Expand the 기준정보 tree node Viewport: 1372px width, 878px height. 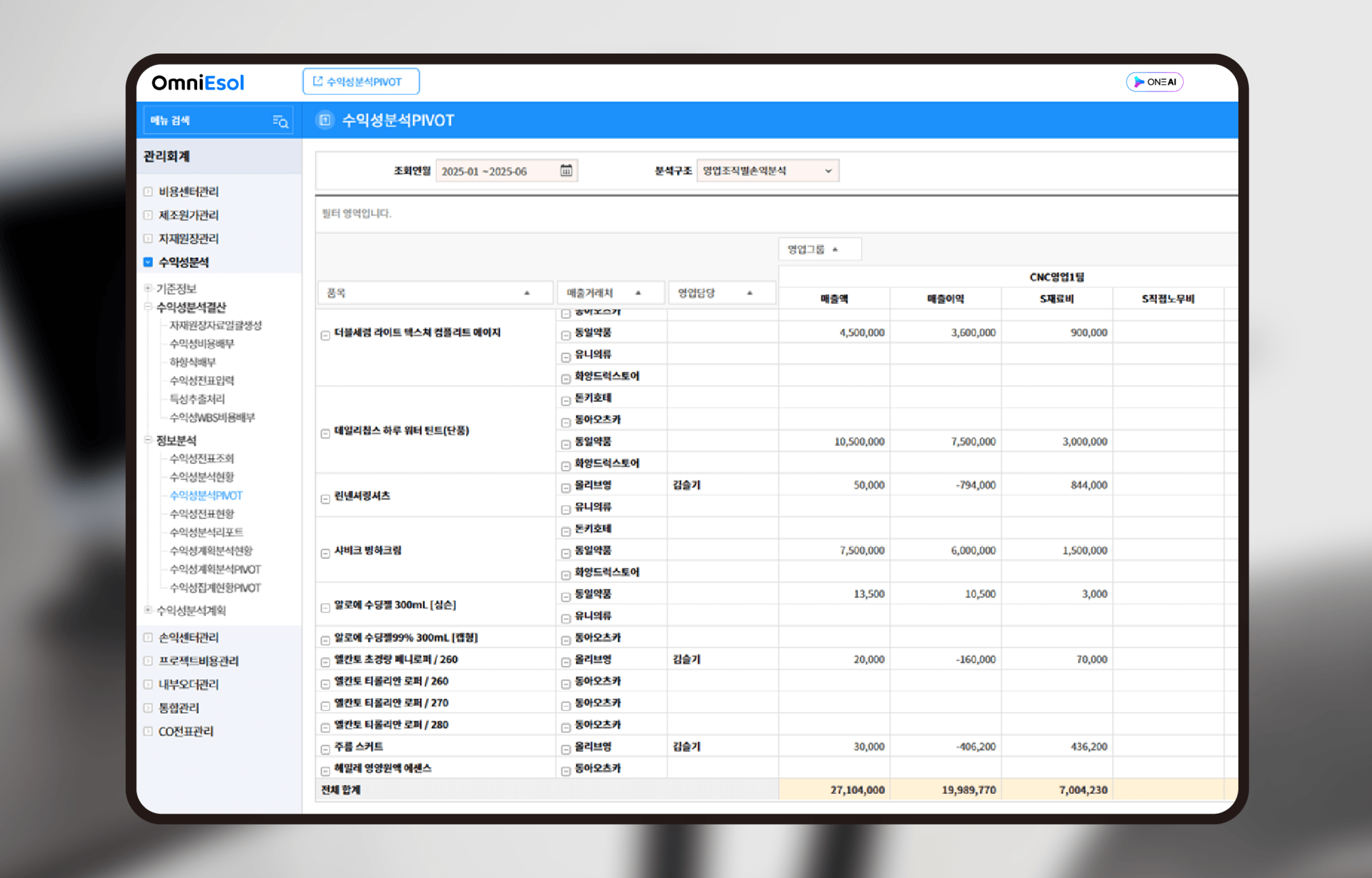148,289
